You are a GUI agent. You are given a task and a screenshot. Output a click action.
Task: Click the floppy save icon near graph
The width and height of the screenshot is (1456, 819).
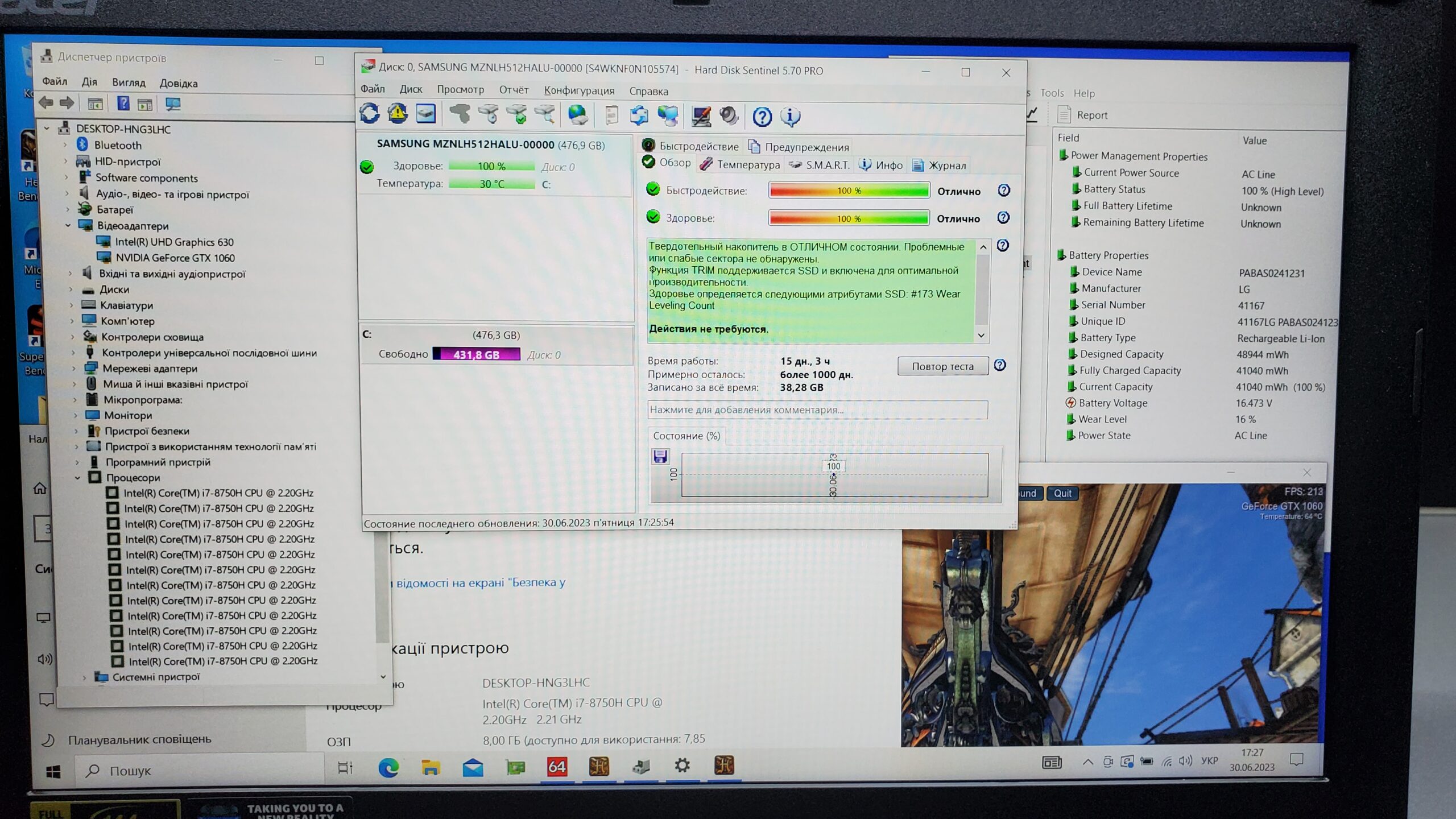click(660, 456)
